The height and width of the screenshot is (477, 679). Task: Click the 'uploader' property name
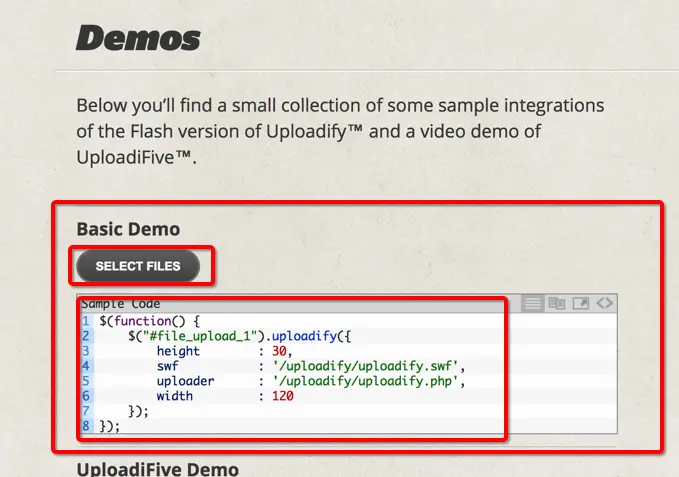185,381
